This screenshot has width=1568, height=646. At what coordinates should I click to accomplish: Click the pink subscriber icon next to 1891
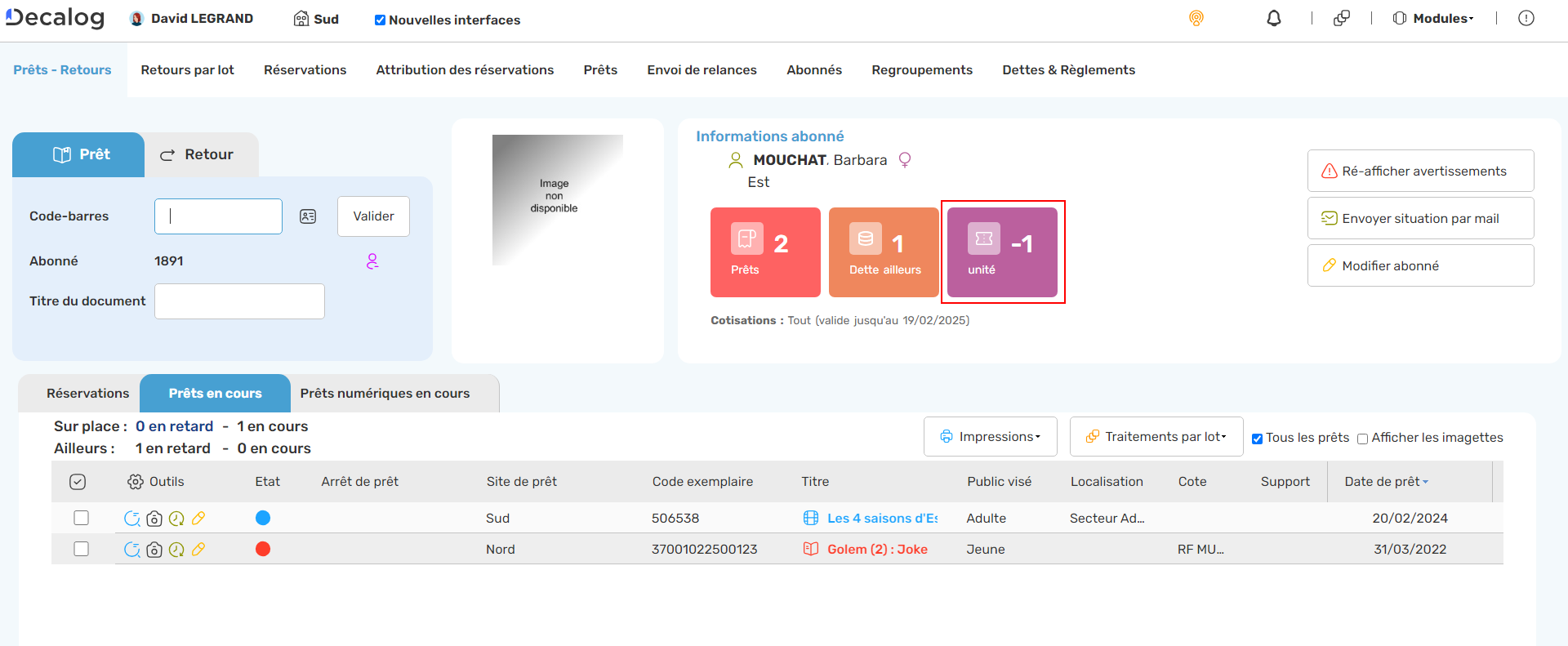372,261
